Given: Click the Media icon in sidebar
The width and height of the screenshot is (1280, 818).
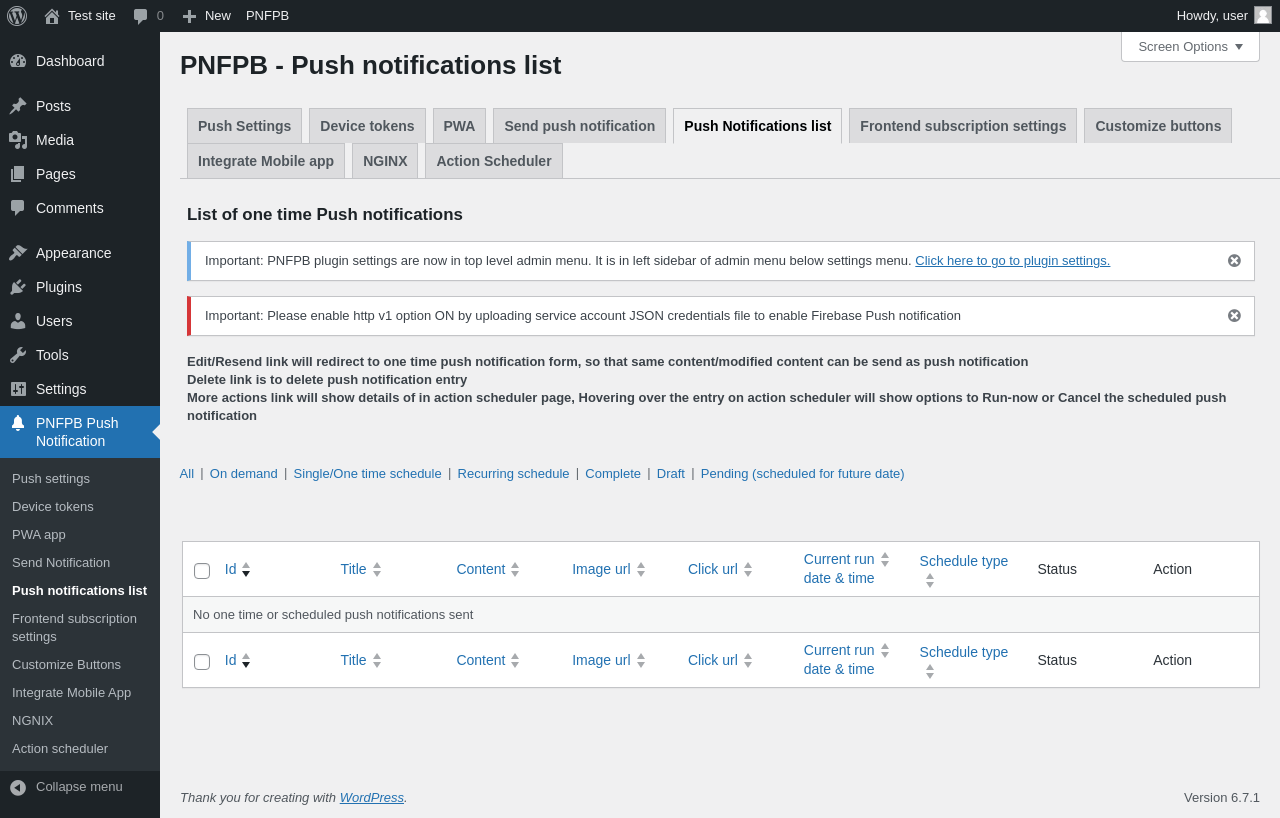Looking at the screenshot, I should coord(18,140).
